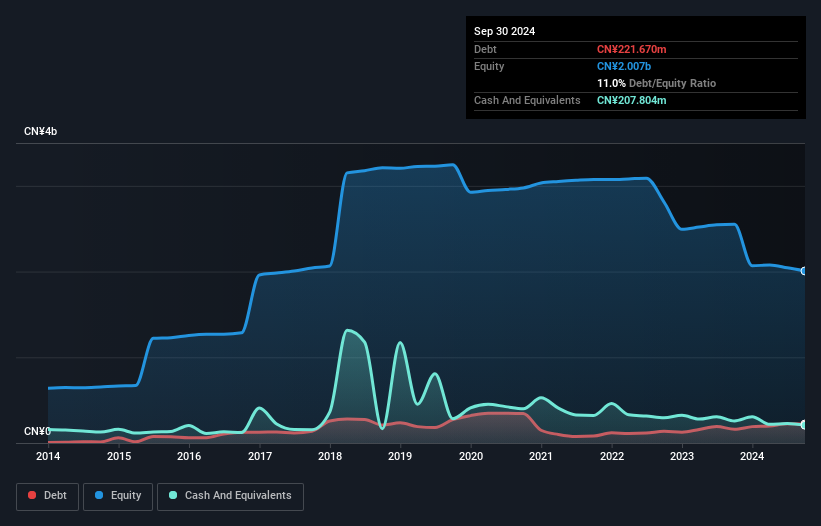Click the CN¥4b y-axis label

(x=40, y=131)
